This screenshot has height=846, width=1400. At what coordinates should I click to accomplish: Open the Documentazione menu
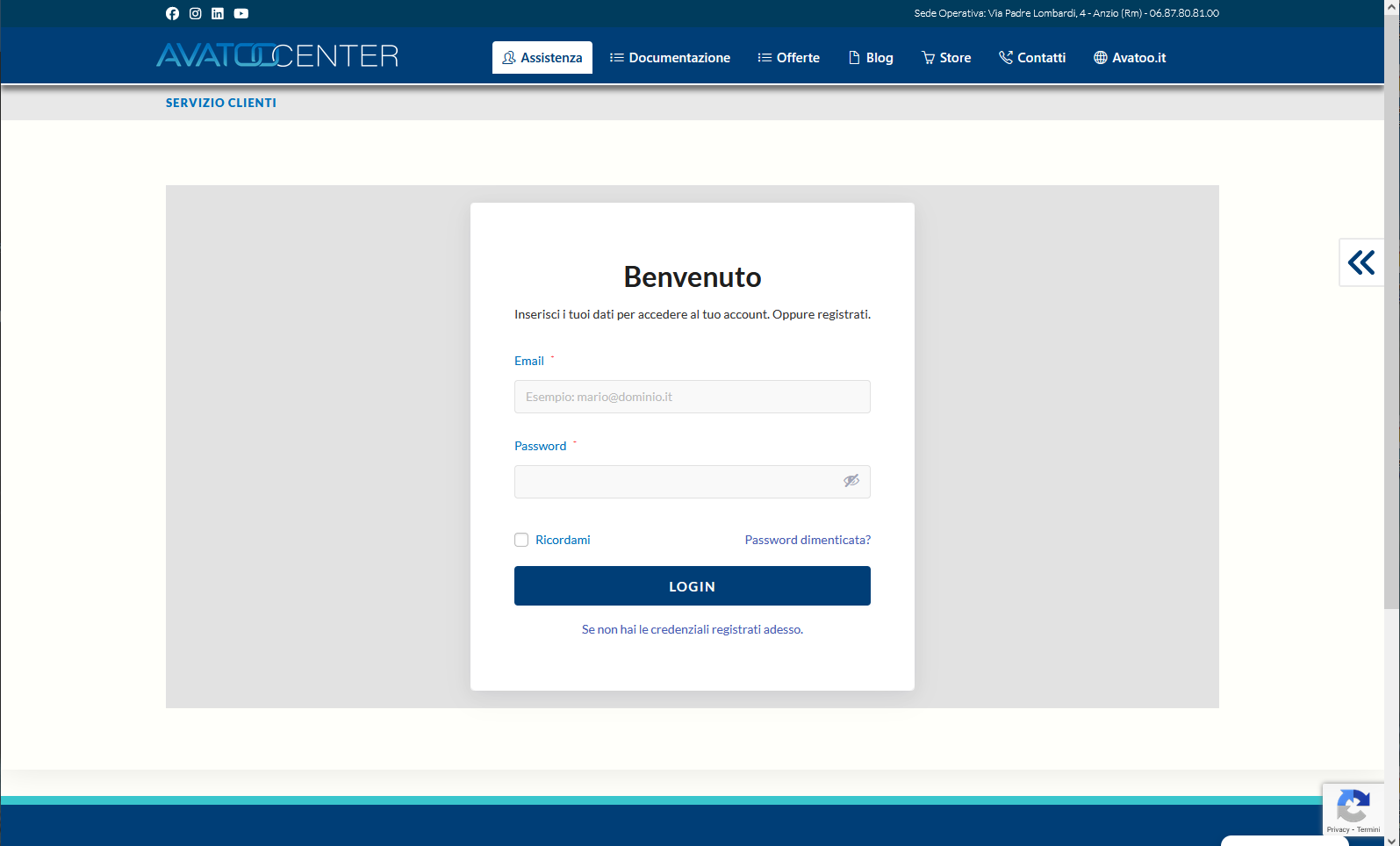pyautogui.click(x=670, y=58)
